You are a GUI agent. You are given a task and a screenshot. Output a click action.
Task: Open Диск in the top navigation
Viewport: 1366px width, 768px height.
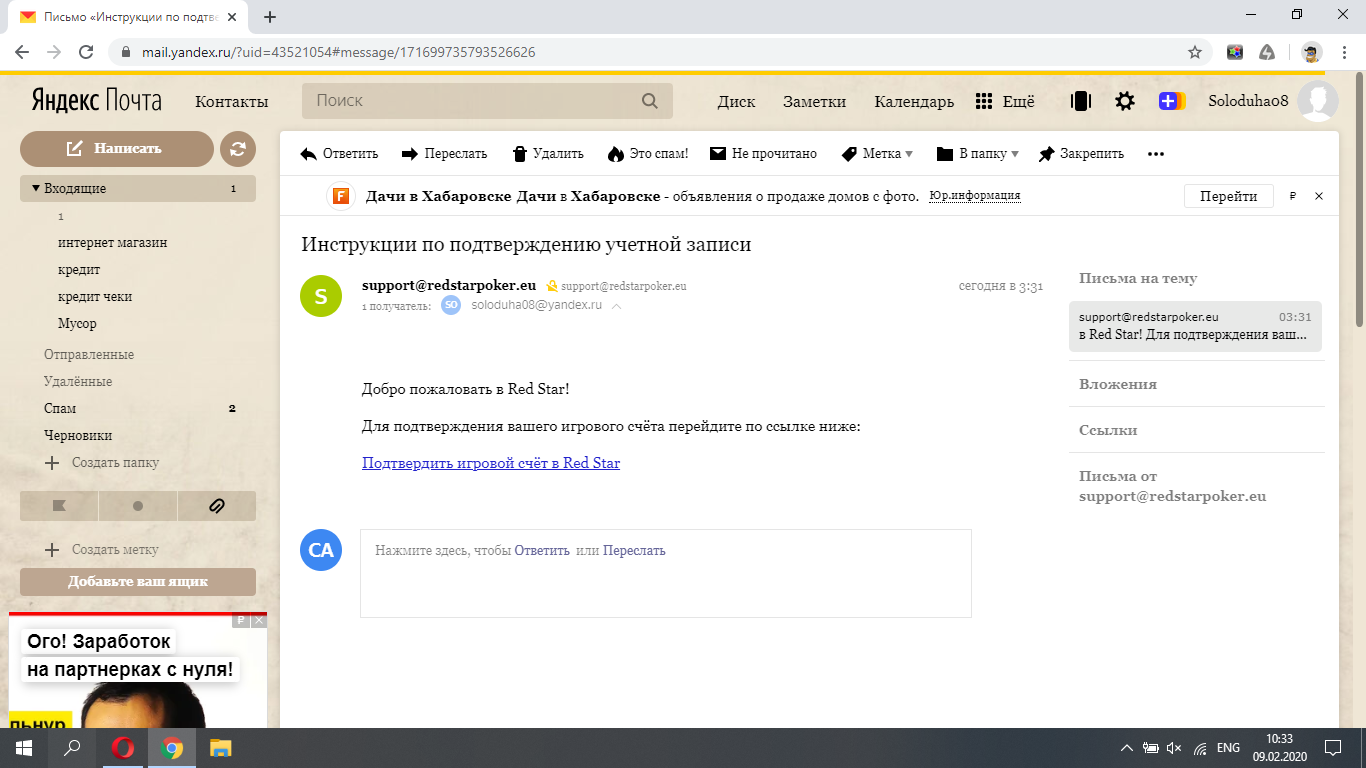[737, 101]
